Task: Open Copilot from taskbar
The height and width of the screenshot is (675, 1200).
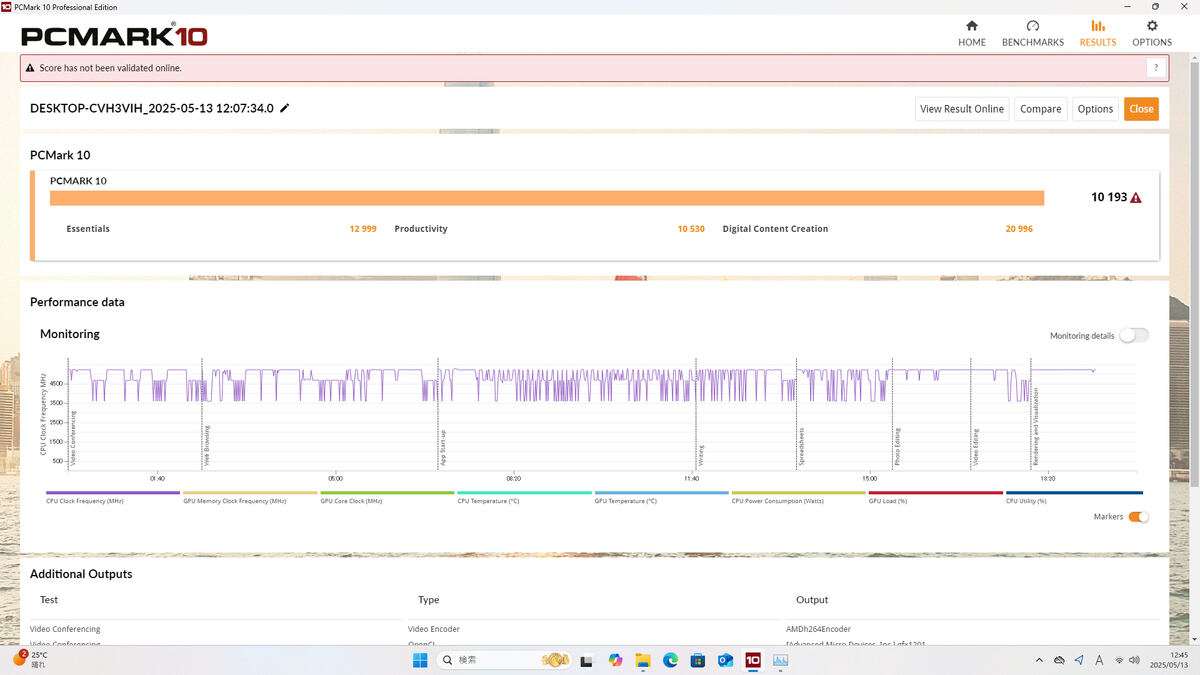Action: point(615,660)
